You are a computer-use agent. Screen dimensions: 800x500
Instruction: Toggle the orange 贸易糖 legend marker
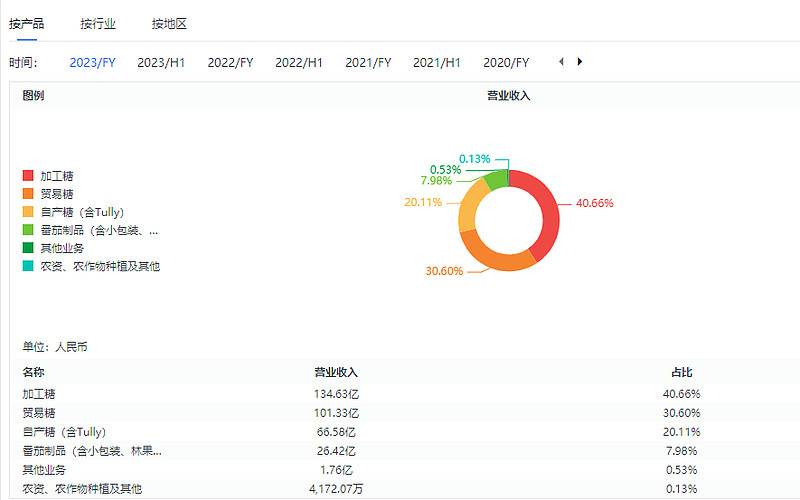pyautogui.click(x=28, y=193)
